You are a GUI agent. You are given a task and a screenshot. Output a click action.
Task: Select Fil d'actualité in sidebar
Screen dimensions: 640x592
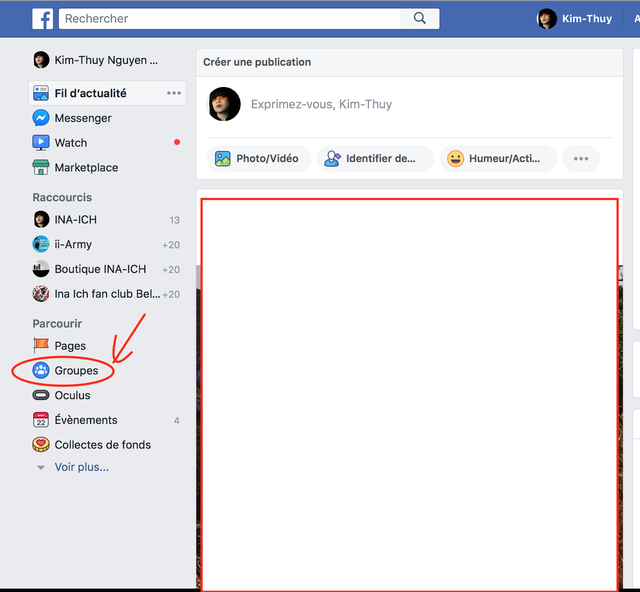[x=90, y=93]
